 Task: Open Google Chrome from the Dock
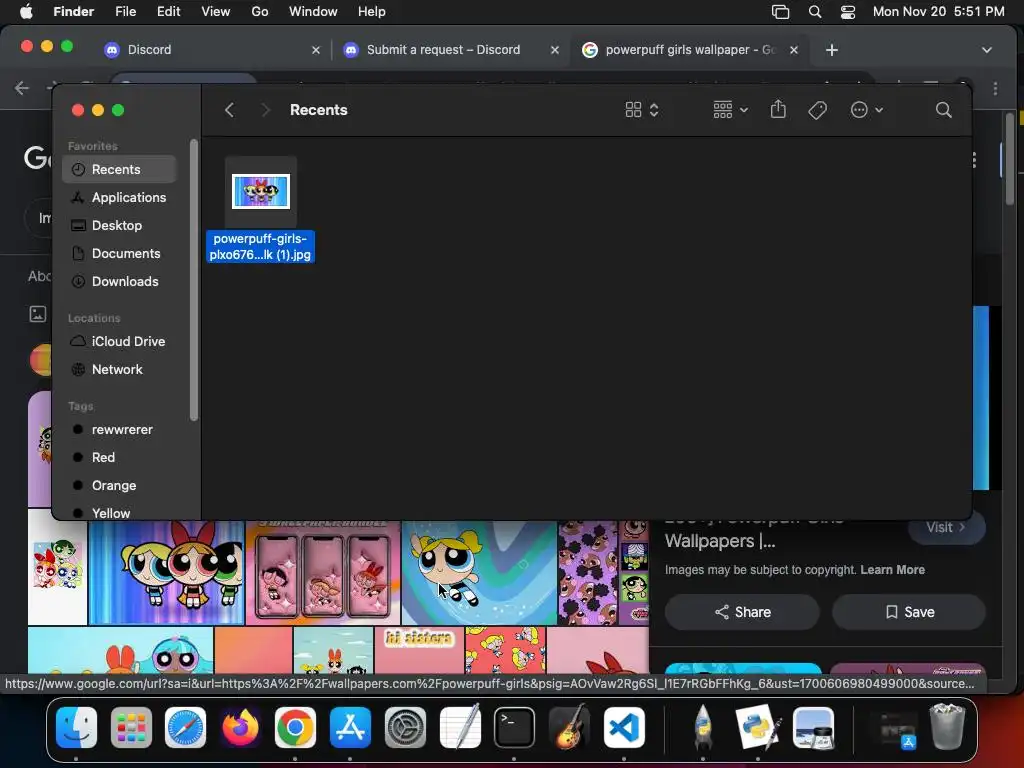[x=295, y=728]
